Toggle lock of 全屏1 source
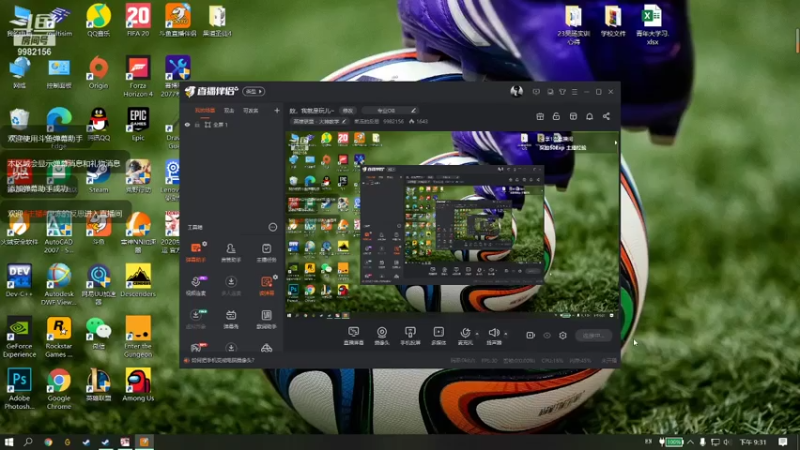The width and height of the screenshot is (800, 450). point(197,124)
